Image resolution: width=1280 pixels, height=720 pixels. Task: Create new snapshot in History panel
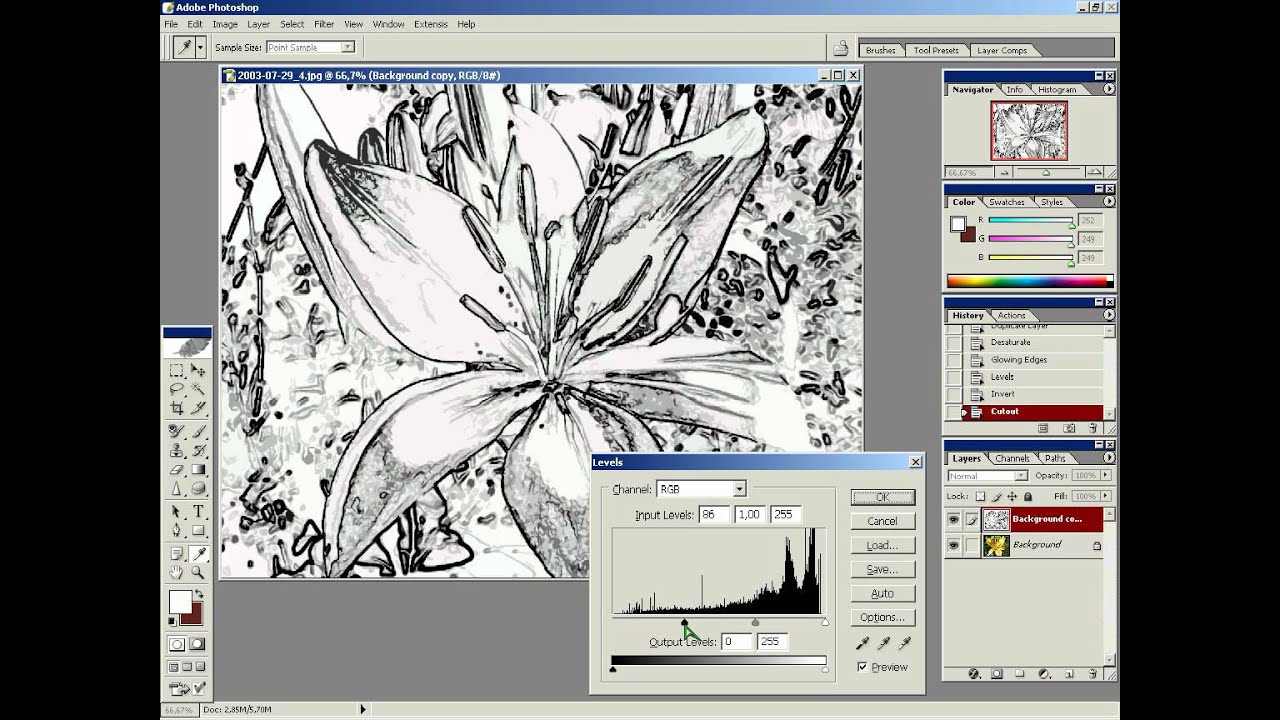pyautogui.click(x=1069, y=428)
